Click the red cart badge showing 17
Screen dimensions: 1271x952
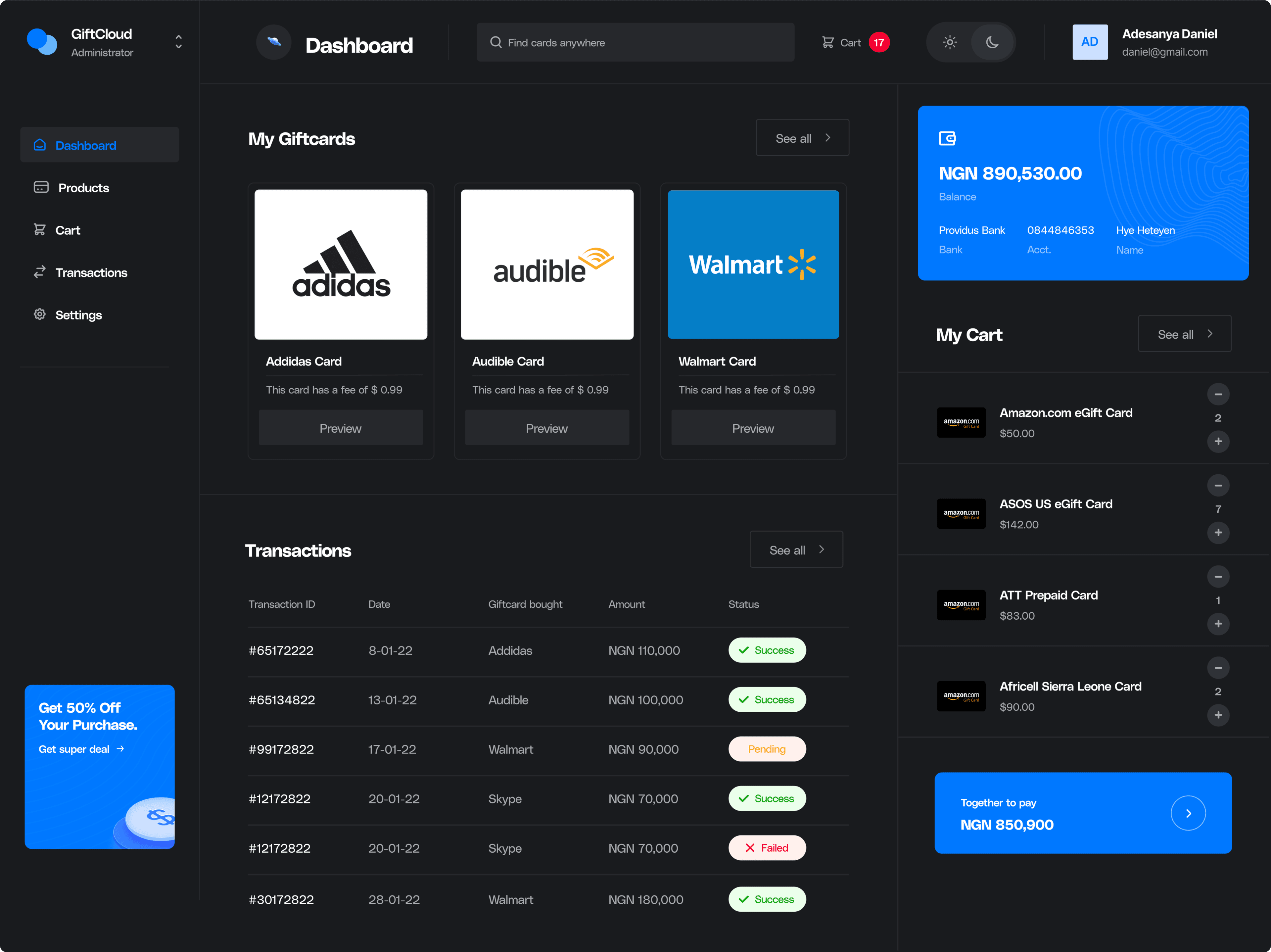(x=879, y=42)
